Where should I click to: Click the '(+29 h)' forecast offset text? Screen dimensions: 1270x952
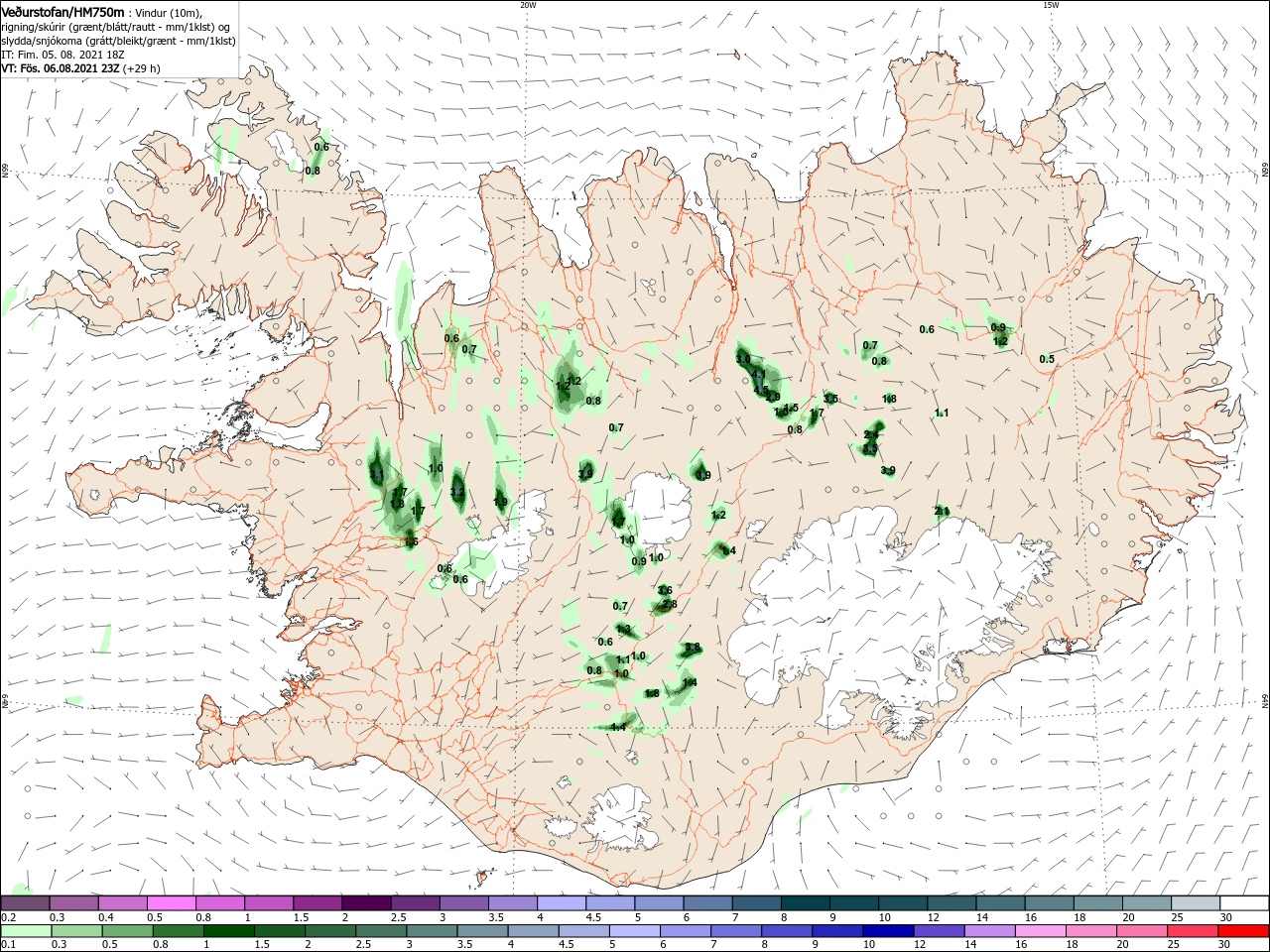coord(142,68)
